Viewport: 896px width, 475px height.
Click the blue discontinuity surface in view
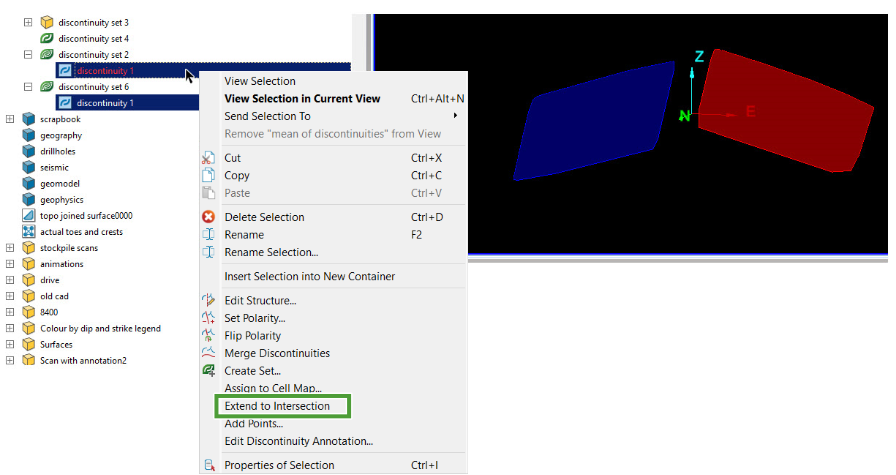(x=594, y=120)
